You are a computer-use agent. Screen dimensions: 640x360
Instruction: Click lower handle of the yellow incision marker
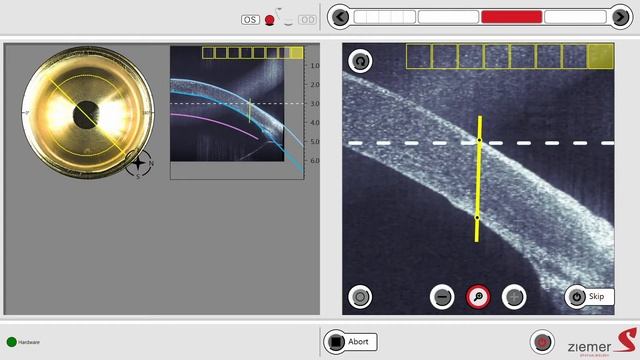point(477,218)
